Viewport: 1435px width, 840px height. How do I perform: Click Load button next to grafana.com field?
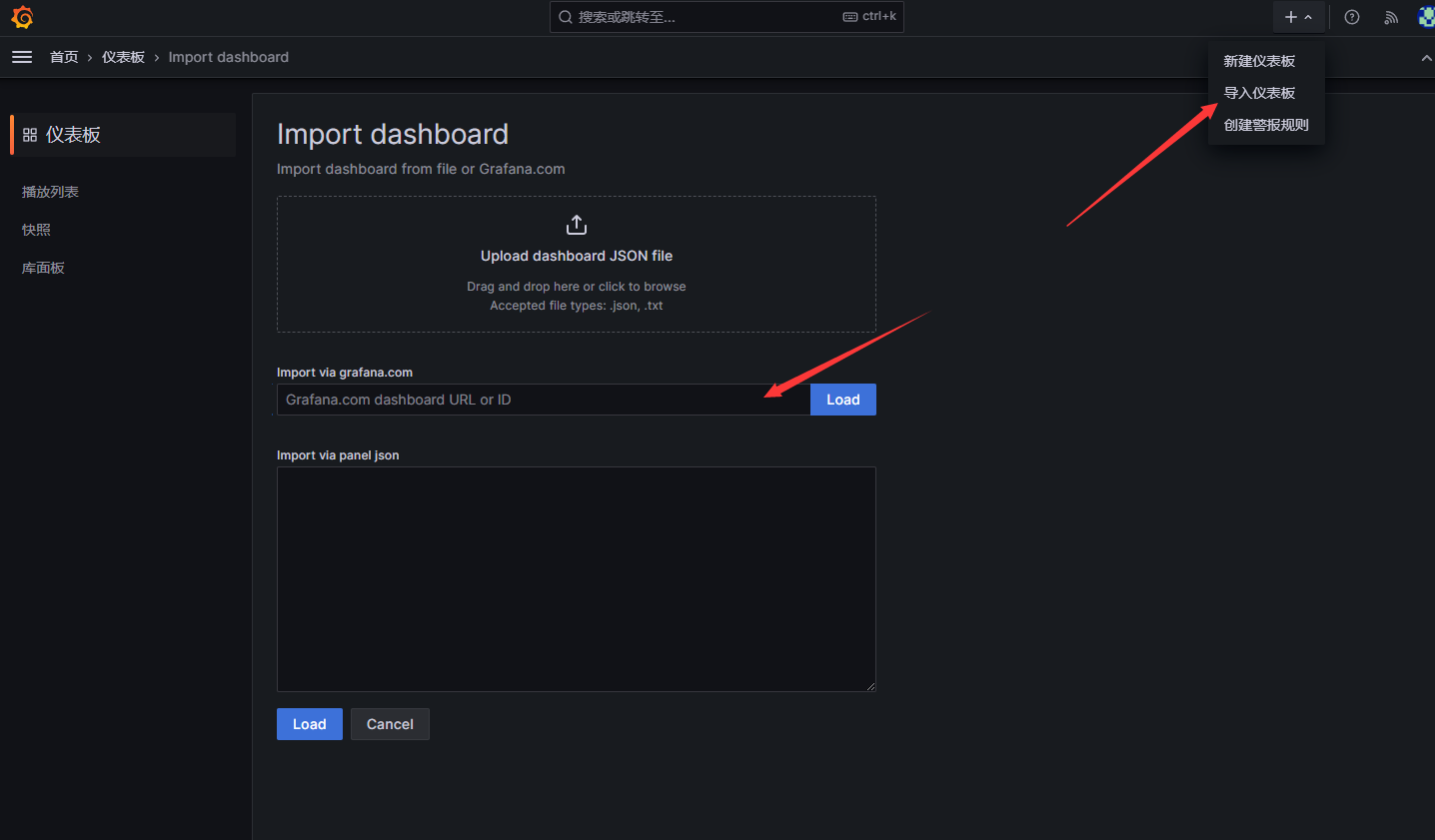point(842,400)
